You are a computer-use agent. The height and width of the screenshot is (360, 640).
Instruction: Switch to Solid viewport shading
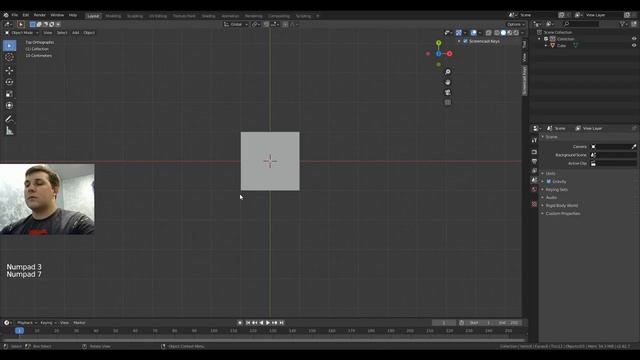503,33
